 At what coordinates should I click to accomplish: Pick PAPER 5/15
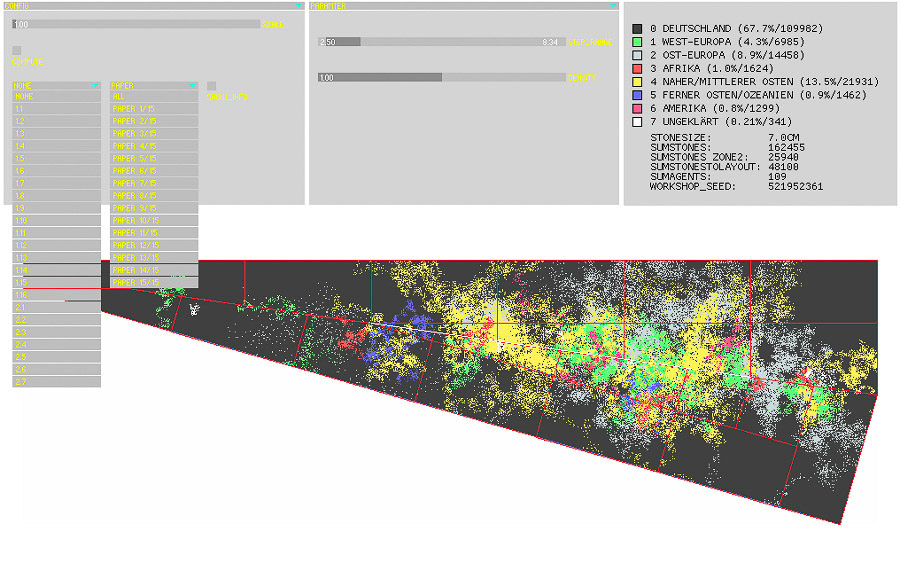click(x=154, y=158)
